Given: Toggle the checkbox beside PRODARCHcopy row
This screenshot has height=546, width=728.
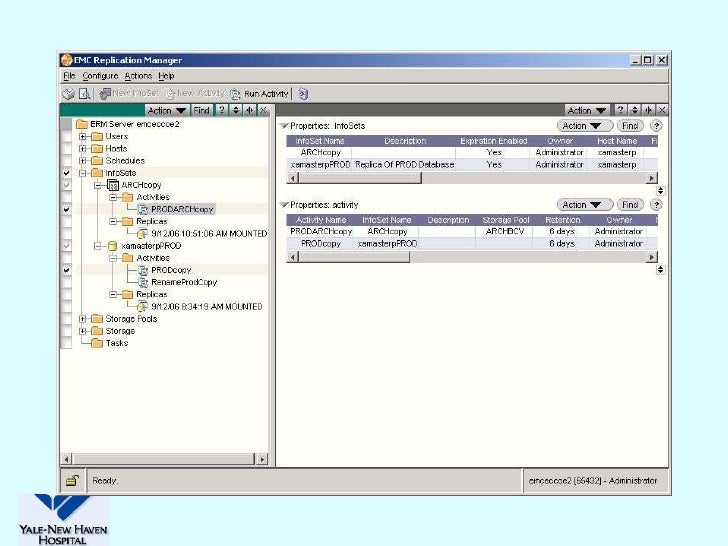Looking at the screenshot, I should pyautogui.click(x=67, y=209).
